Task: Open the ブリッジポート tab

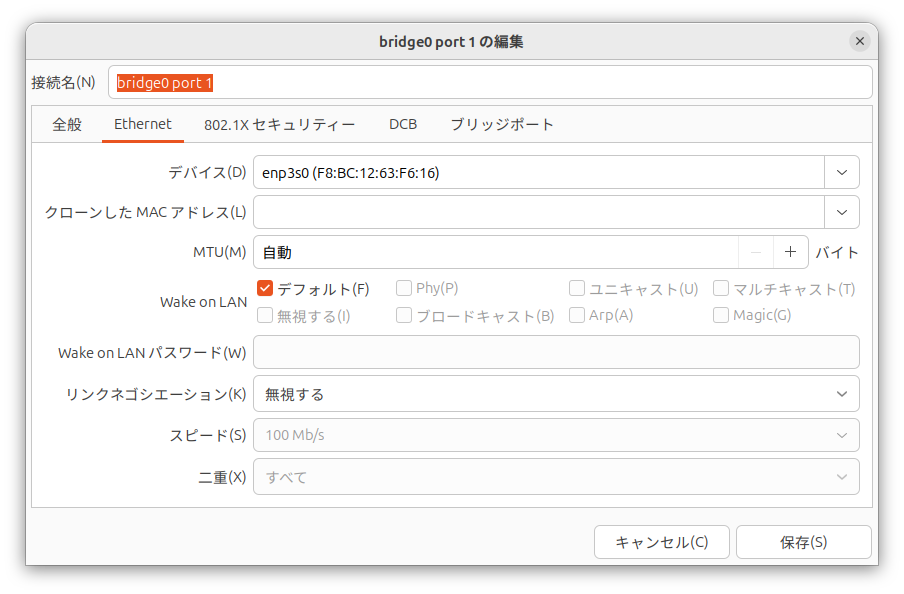Action: coord(501,125)
